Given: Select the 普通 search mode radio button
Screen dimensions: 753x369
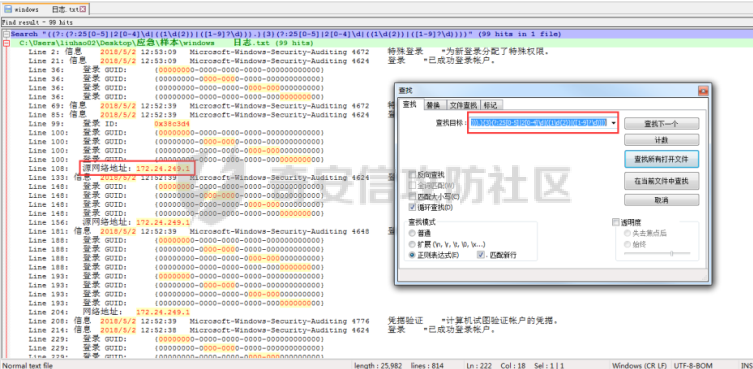Looking at the screenshot, I should pos(412,233).
